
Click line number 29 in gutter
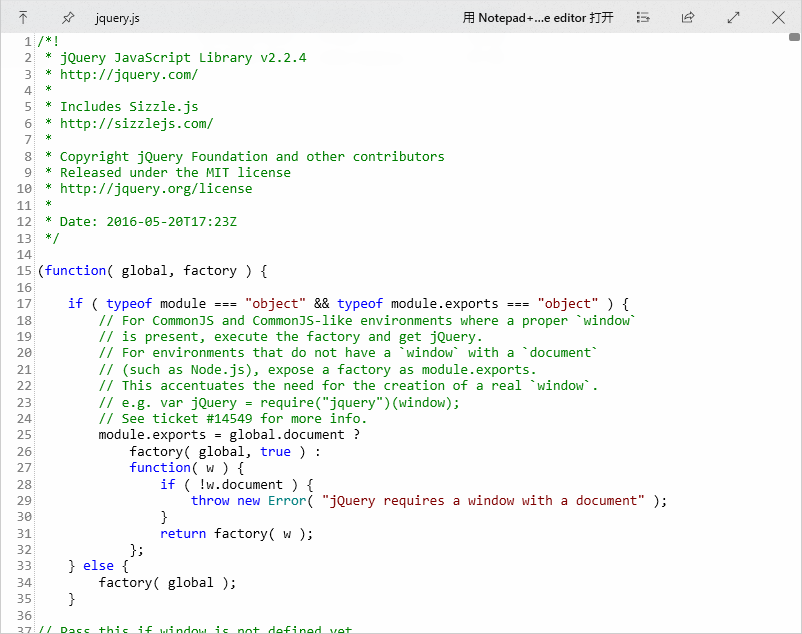24,501
